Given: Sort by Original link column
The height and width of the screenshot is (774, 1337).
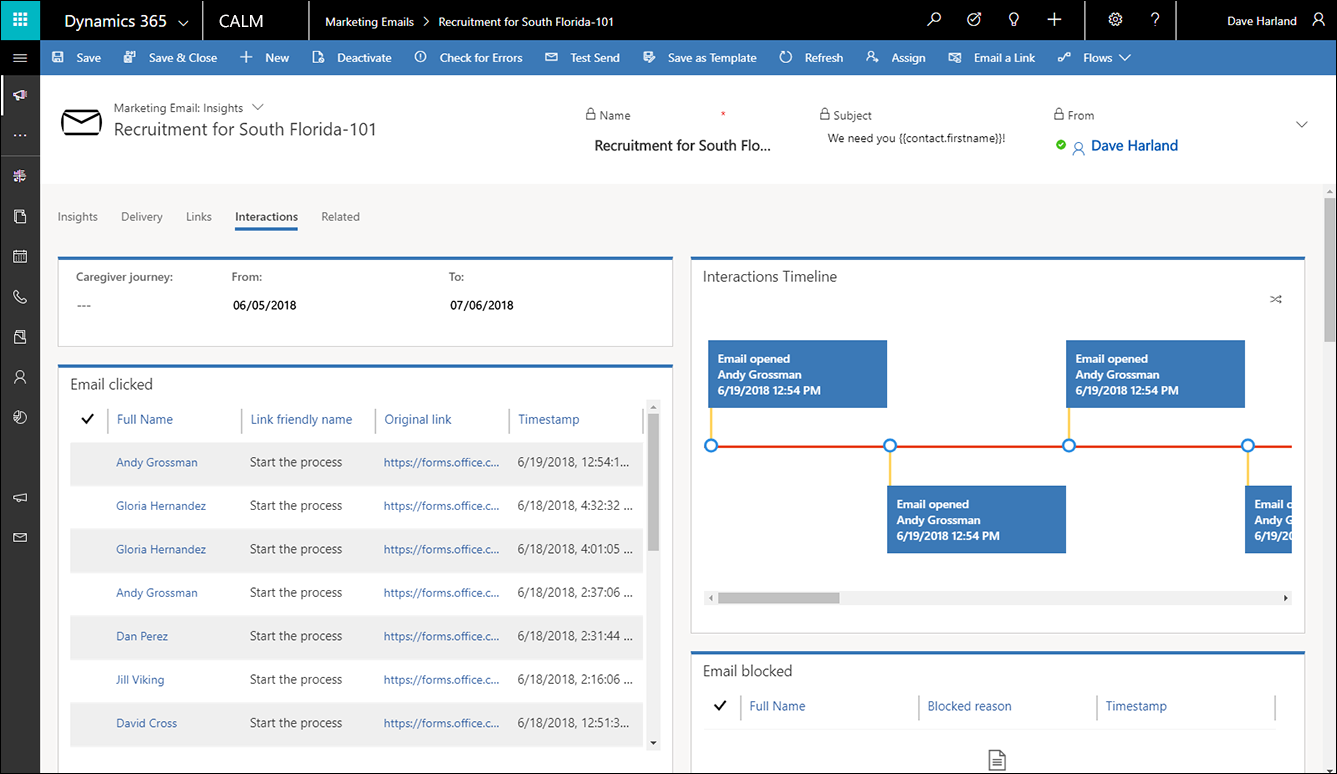Looking at the screenshot, I should tap(418, 419).
